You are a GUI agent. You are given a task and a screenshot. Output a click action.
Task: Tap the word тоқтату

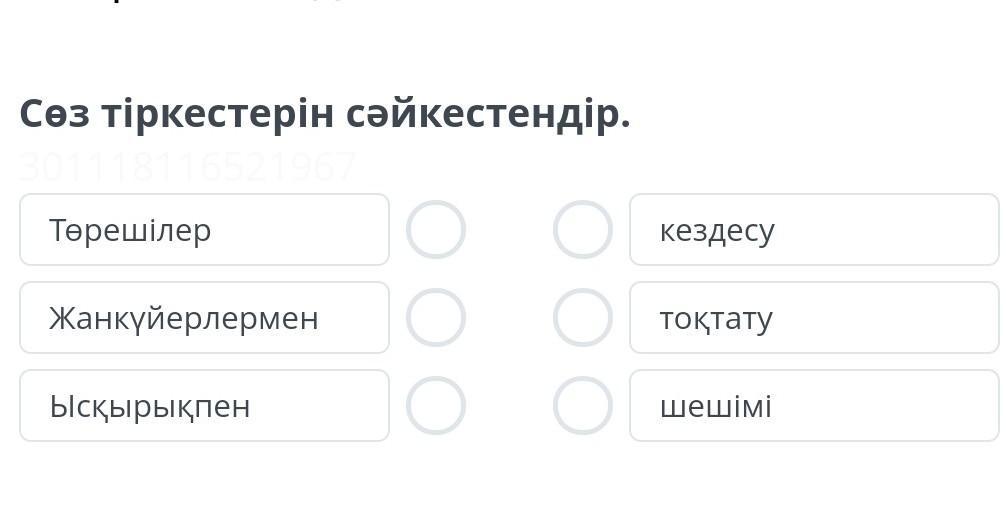point(716,319)
